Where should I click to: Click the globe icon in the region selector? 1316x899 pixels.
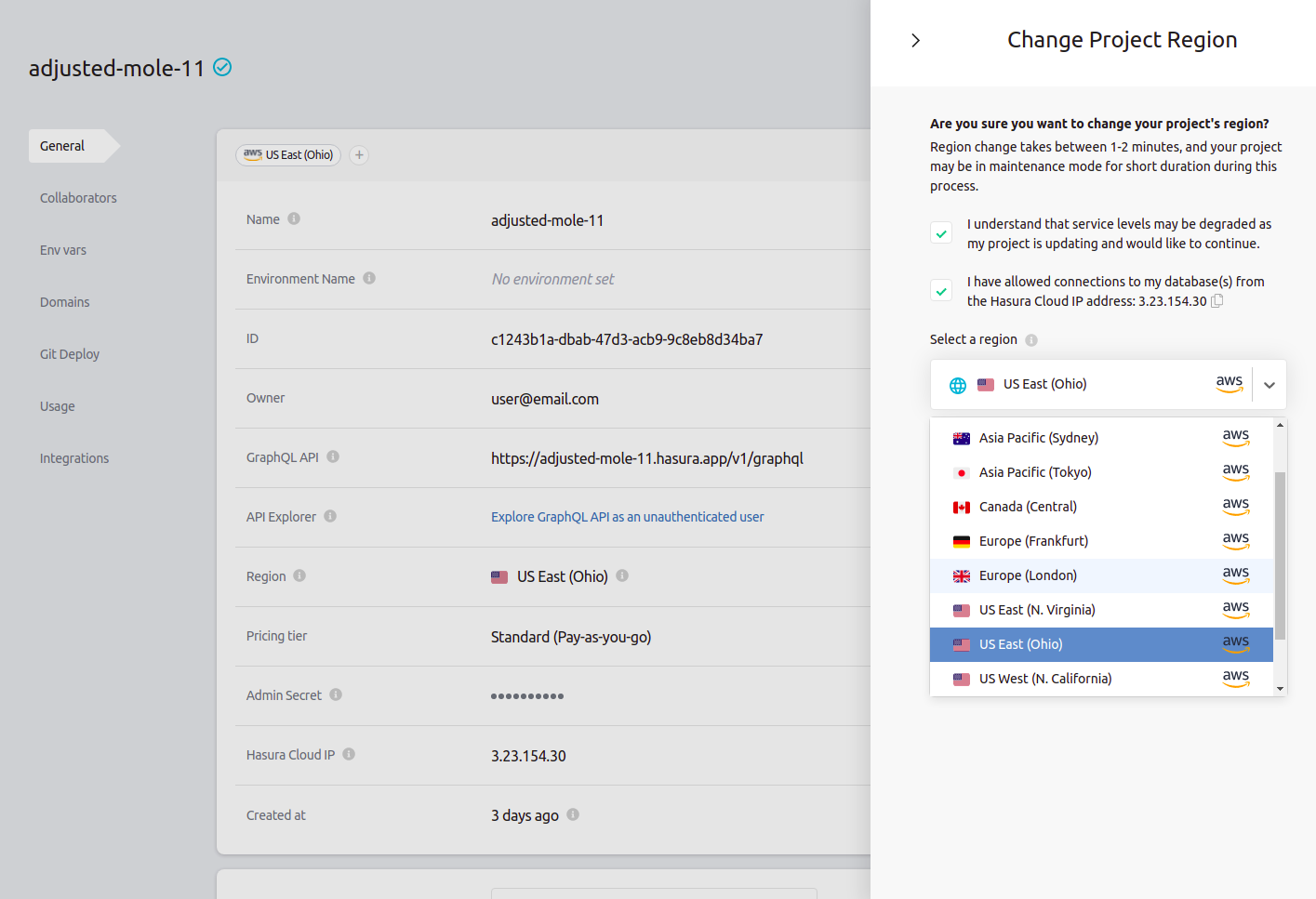coord(957,384)
